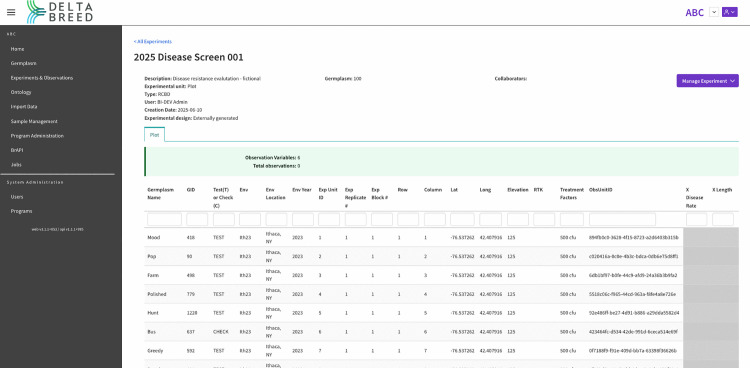750x368 pixels.
Task: Open Users under System Administration
Action: (x=17, y=197)
